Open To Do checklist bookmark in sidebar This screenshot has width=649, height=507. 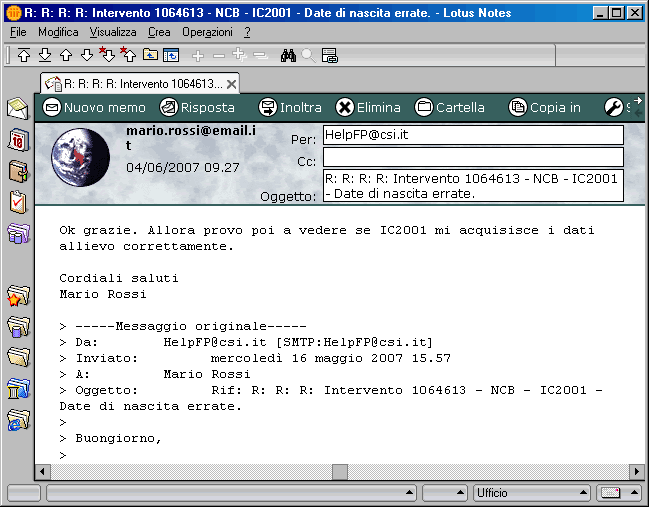18,202
